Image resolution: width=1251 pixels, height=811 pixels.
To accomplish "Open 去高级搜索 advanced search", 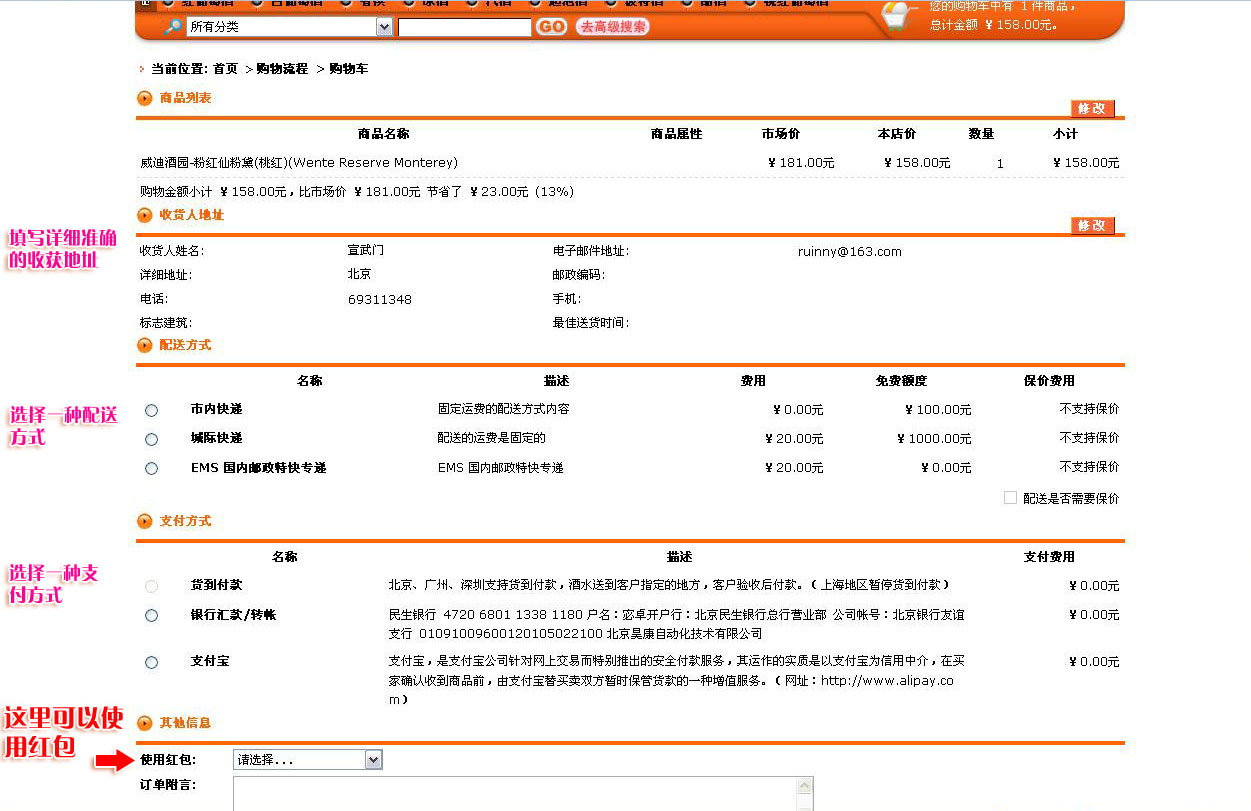I will 612,27.
